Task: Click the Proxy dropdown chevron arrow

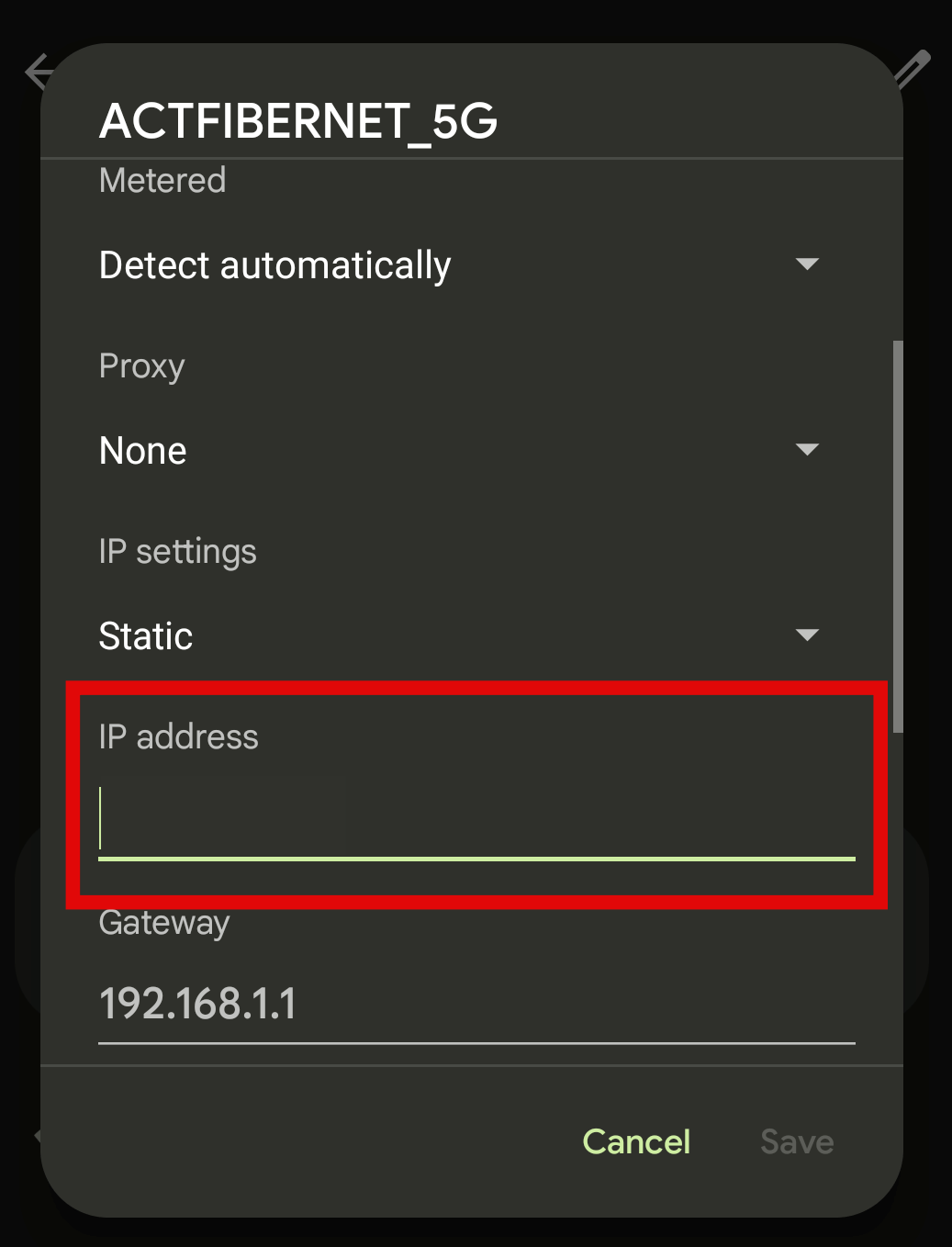Action: (807, 449)
